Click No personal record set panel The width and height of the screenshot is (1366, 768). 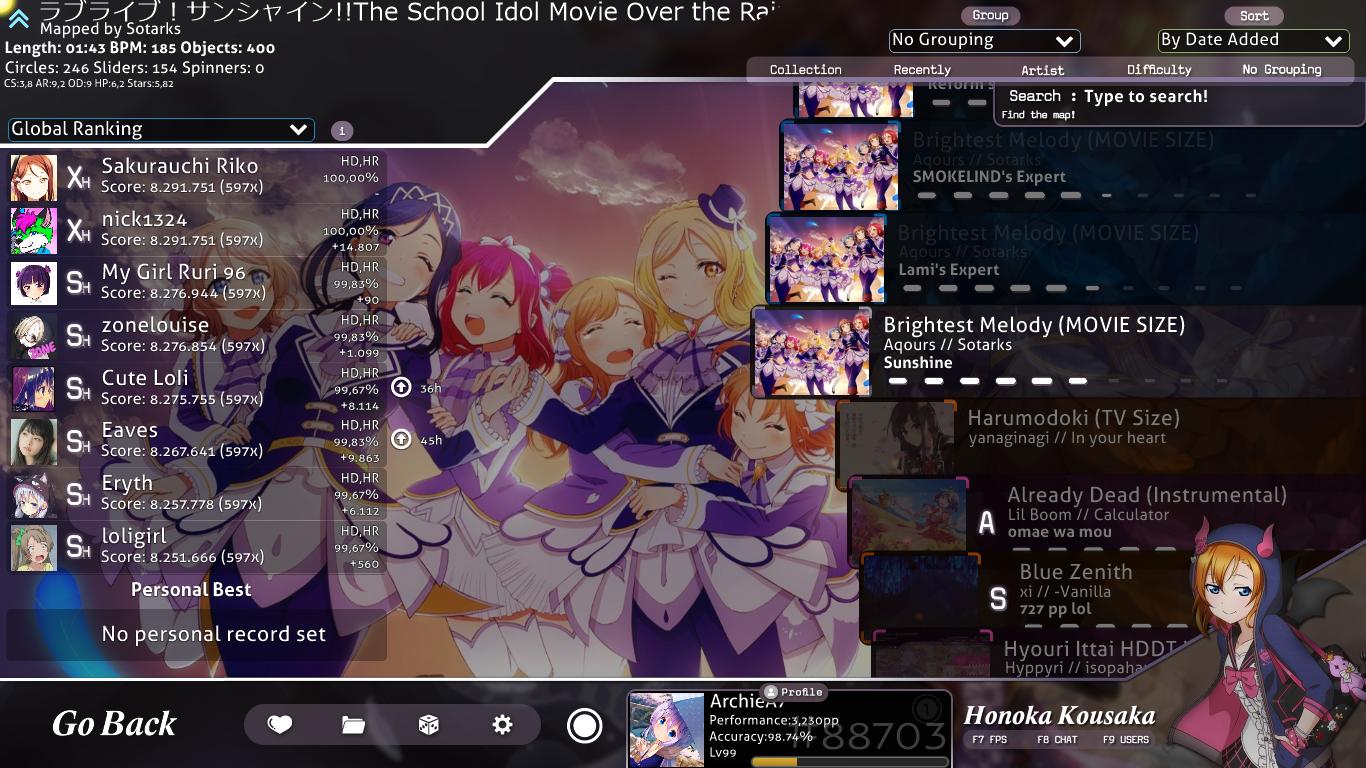tap(197, 634)
